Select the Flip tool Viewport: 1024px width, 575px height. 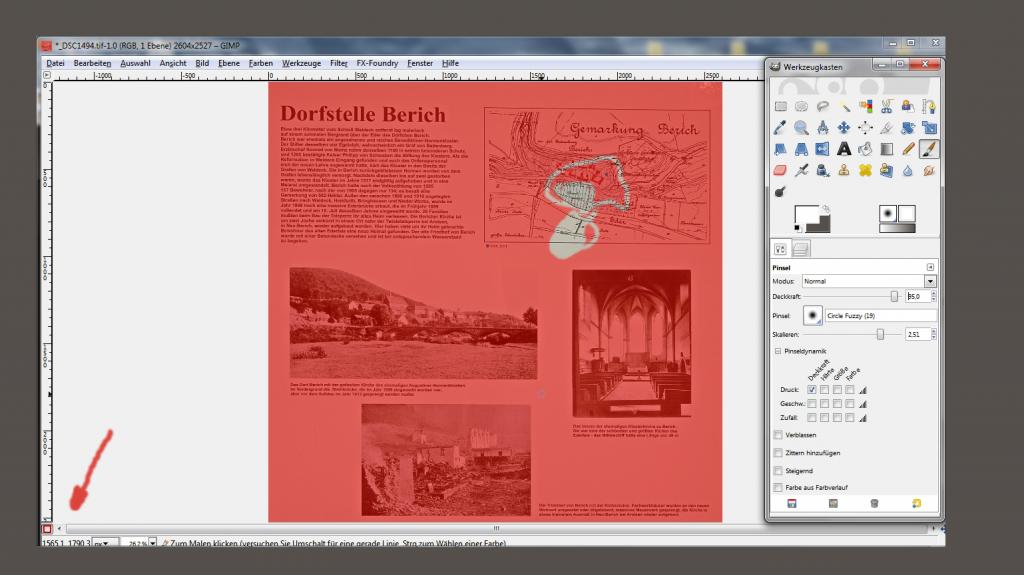(x=823, y=150)
